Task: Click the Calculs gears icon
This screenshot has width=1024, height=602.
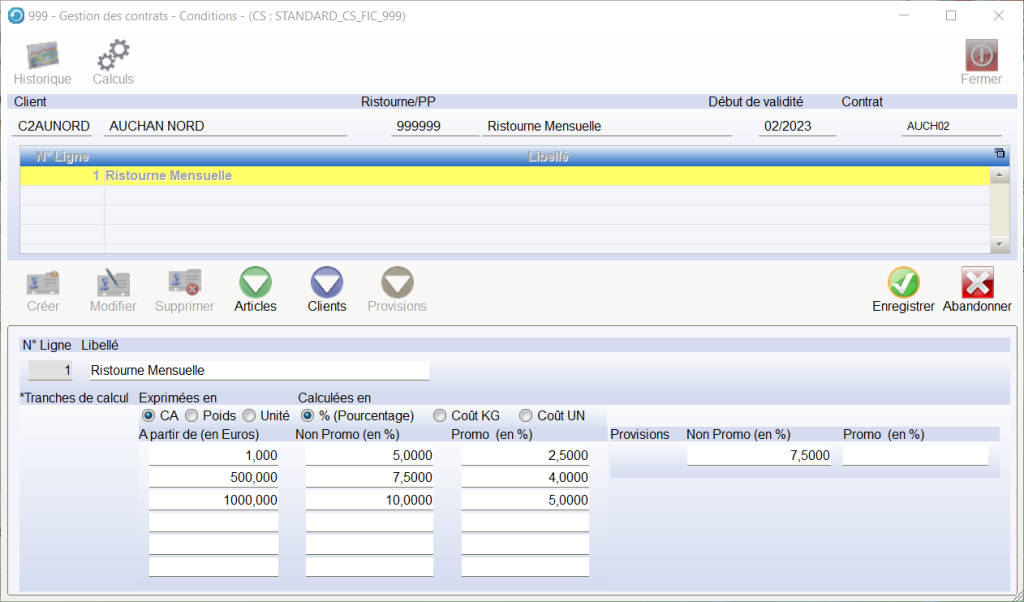Action: click(113, 54)
